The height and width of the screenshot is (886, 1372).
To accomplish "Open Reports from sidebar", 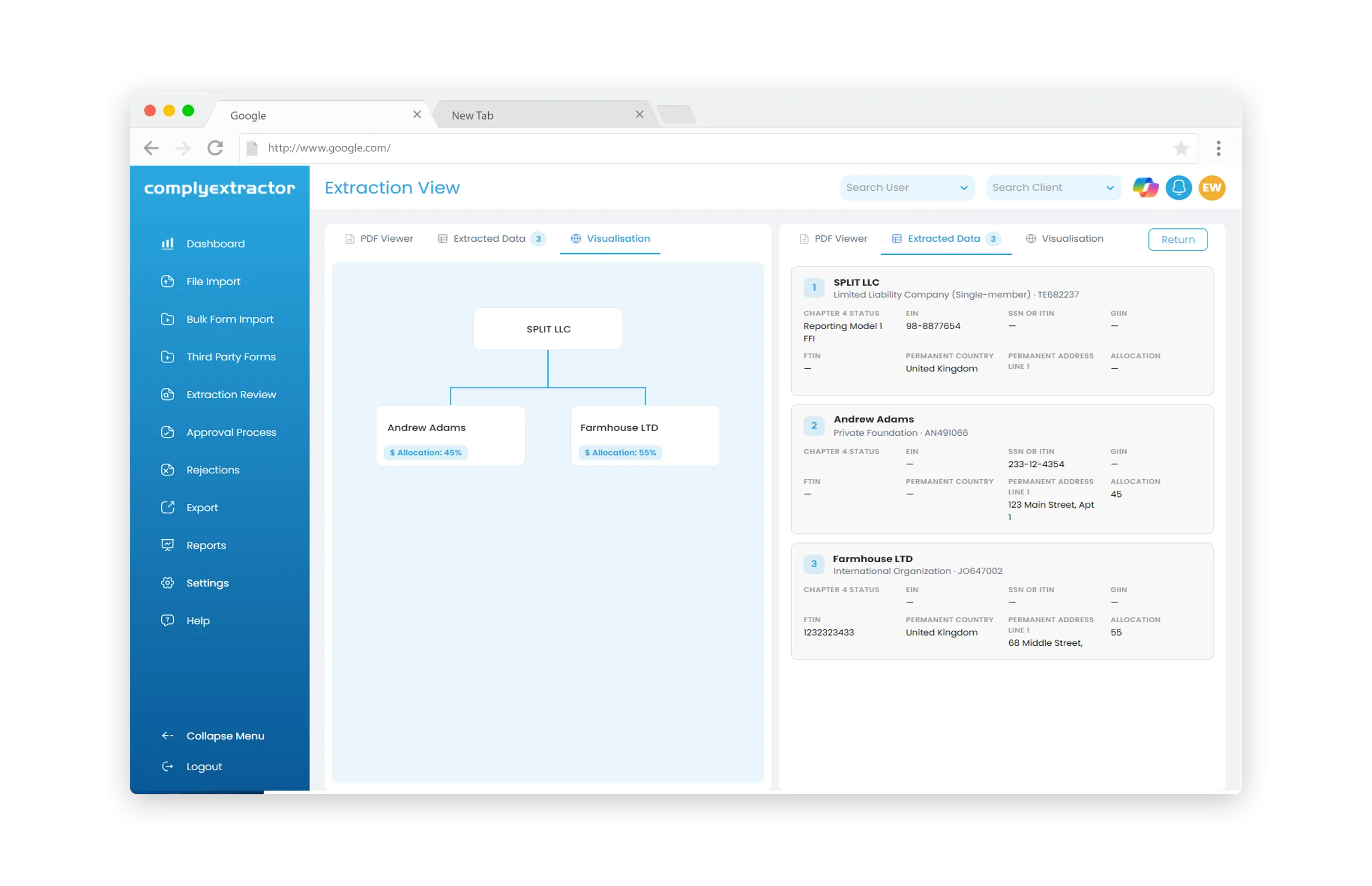I will (193, 546).
